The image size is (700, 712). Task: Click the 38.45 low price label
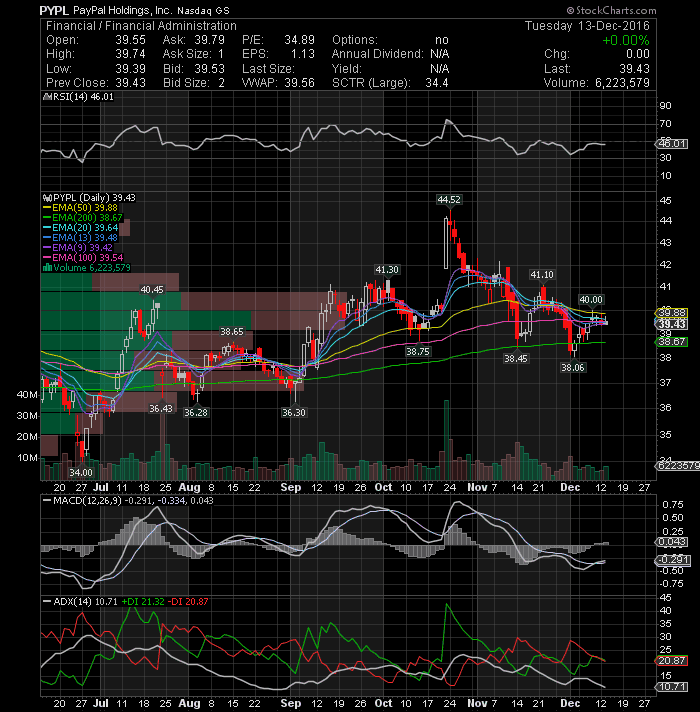pyautogui.click(x=516, y=359)
